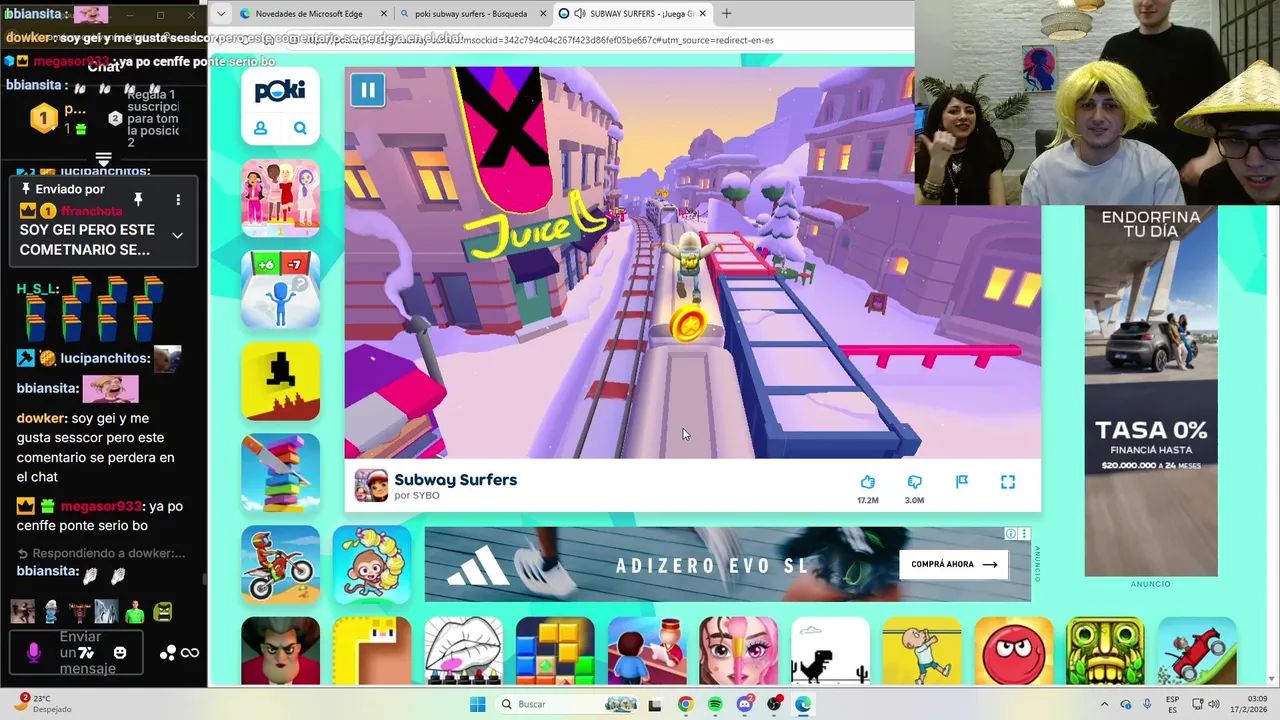Open the blue stickman +6 -7 game
Image resolution: width=1280 pixels, height=720 pixels.
(x=280, y=289)
